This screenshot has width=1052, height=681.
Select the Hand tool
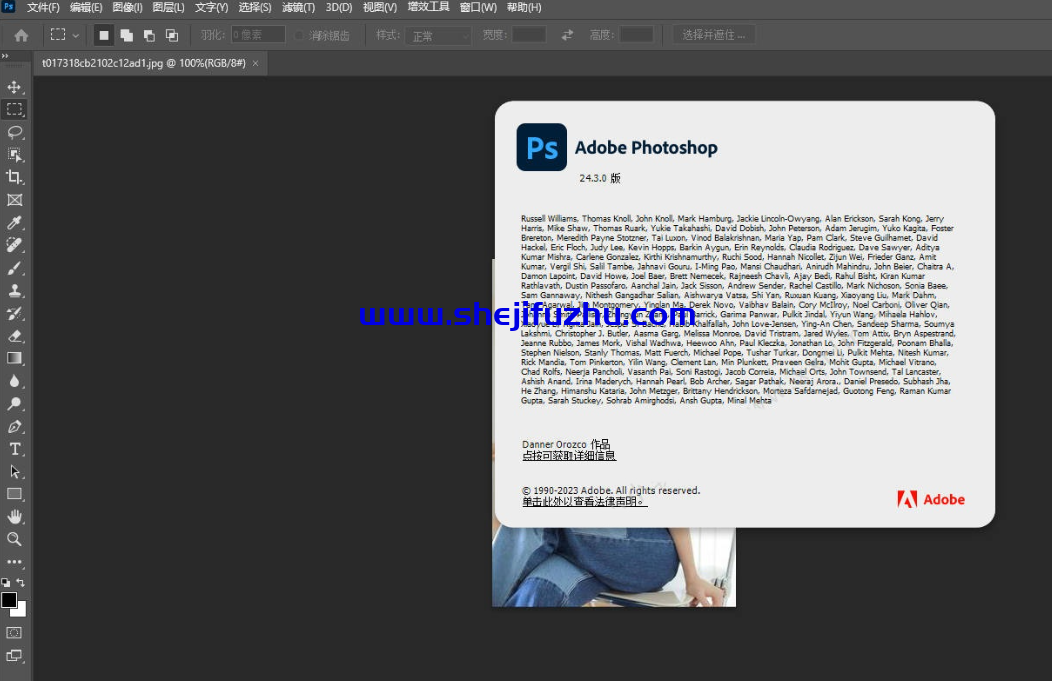point(14,517)
